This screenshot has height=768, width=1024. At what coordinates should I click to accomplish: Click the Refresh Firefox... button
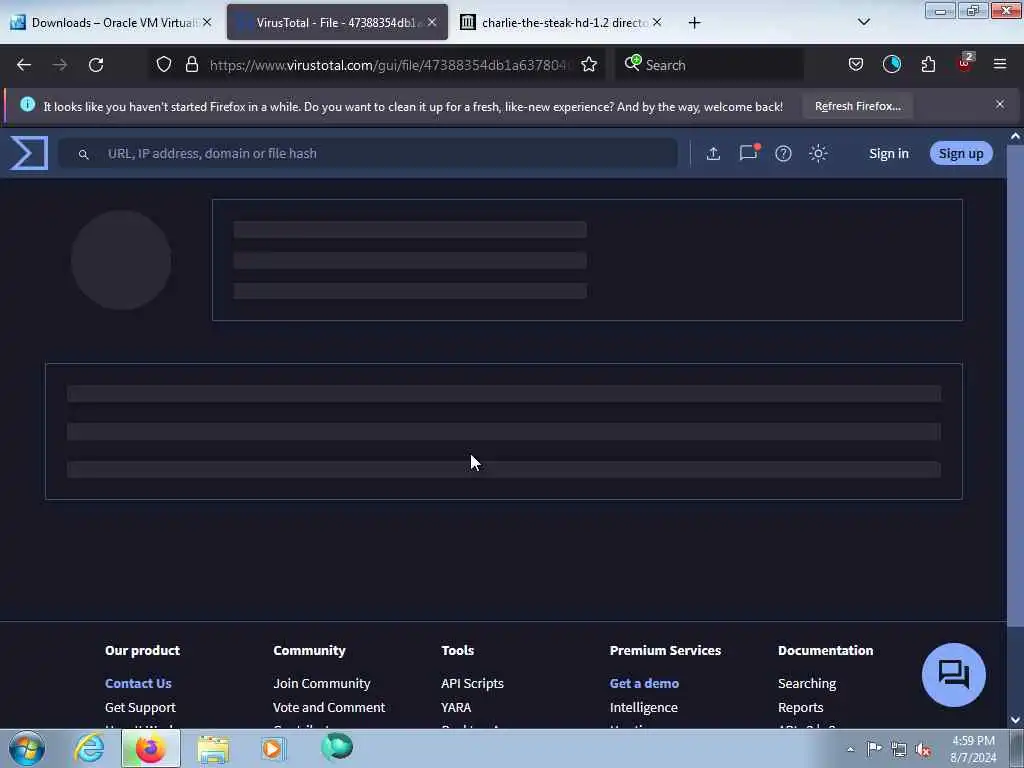click(857, 106)
